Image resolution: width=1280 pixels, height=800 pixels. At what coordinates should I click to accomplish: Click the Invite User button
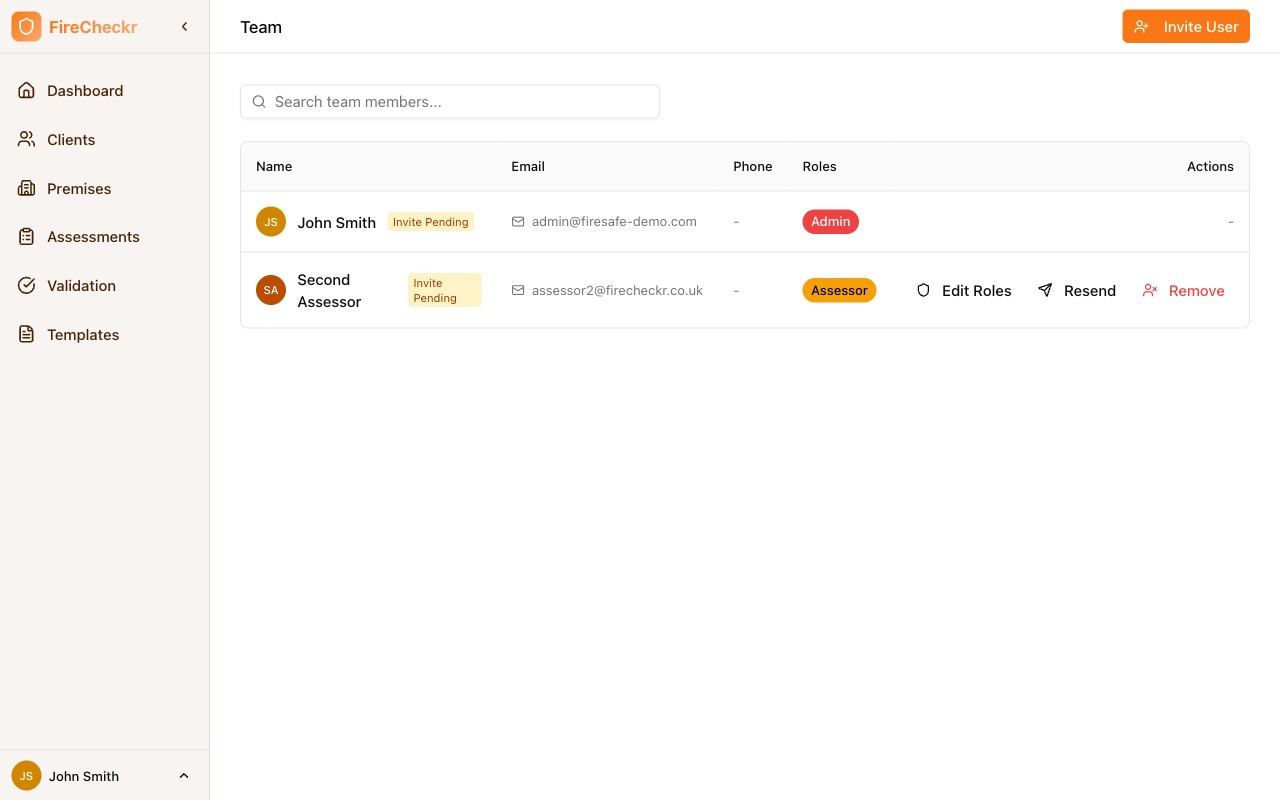point(1186,26)
